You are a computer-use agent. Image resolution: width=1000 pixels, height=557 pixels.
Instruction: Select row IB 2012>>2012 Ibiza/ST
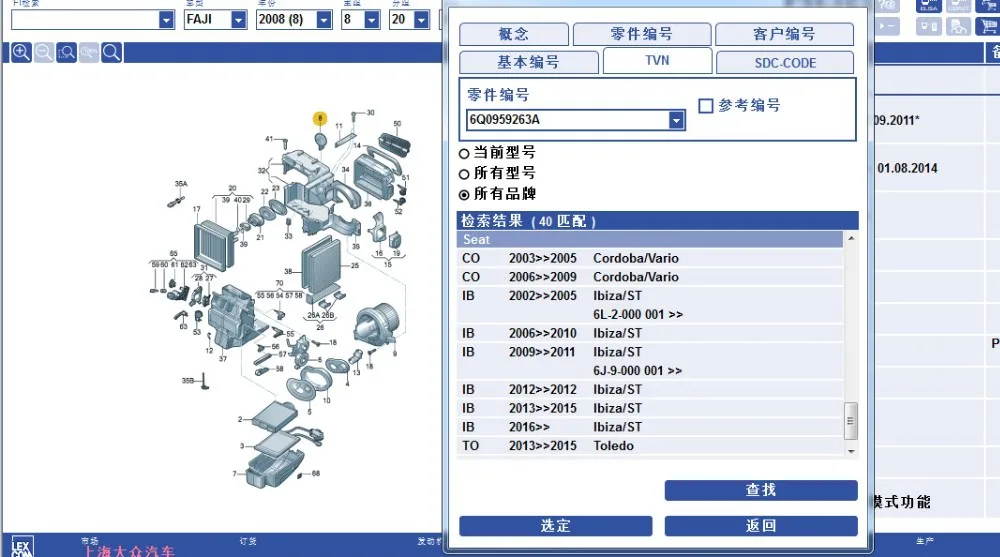pyautogui.click(x=650, y=389)
